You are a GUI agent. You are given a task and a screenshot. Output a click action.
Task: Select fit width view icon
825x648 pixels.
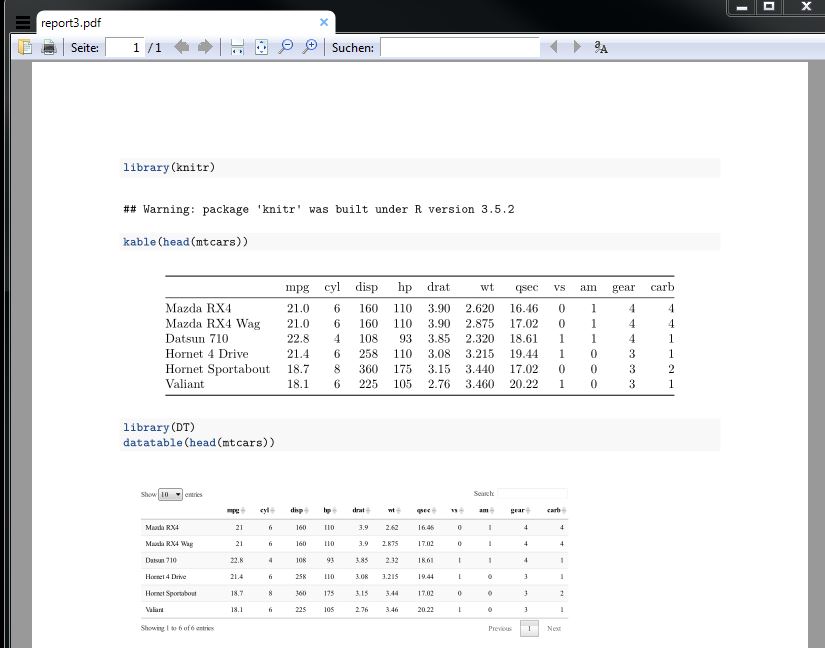[237, 47]
